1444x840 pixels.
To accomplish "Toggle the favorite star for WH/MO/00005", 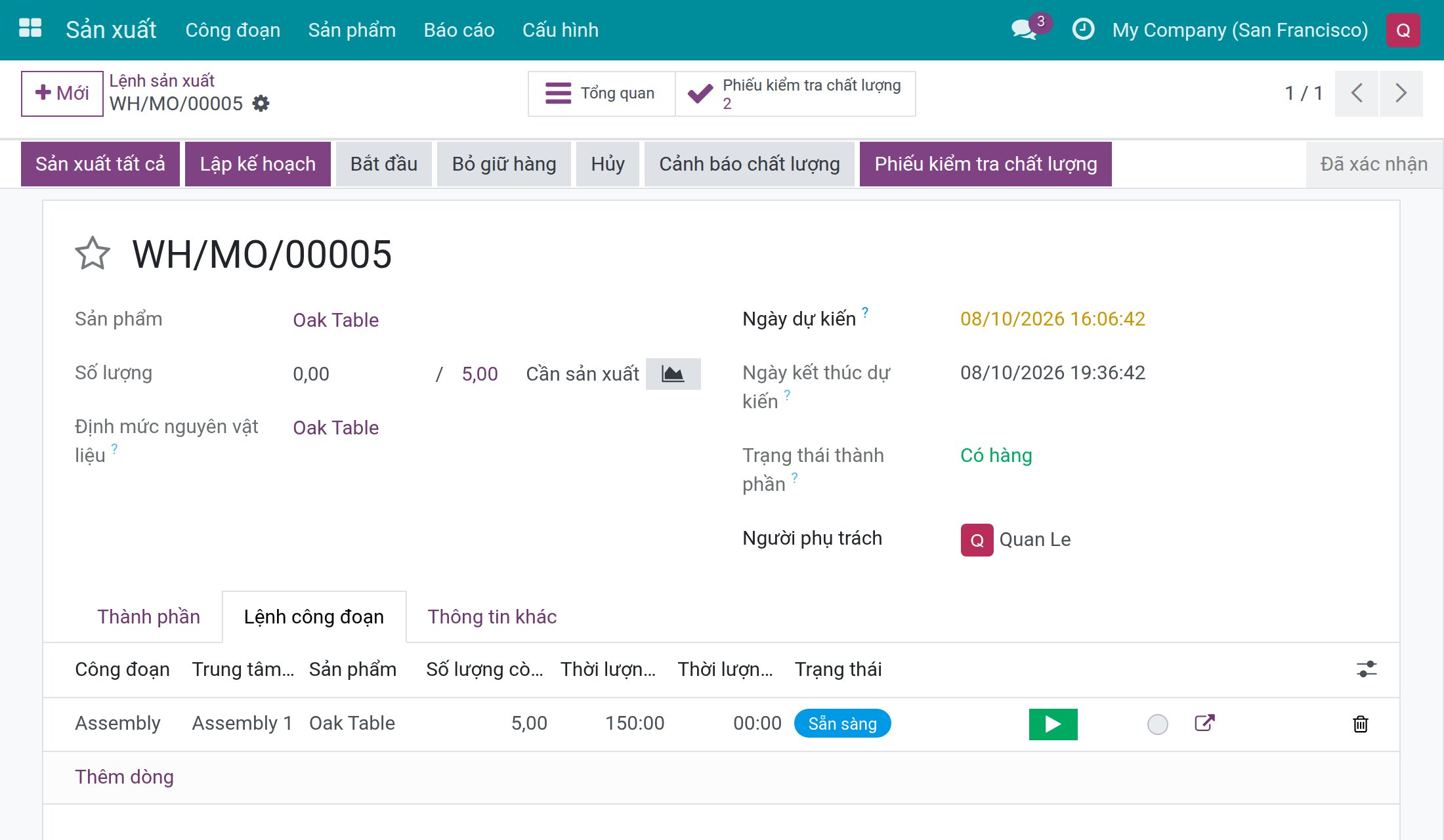I will click(93, 254).
